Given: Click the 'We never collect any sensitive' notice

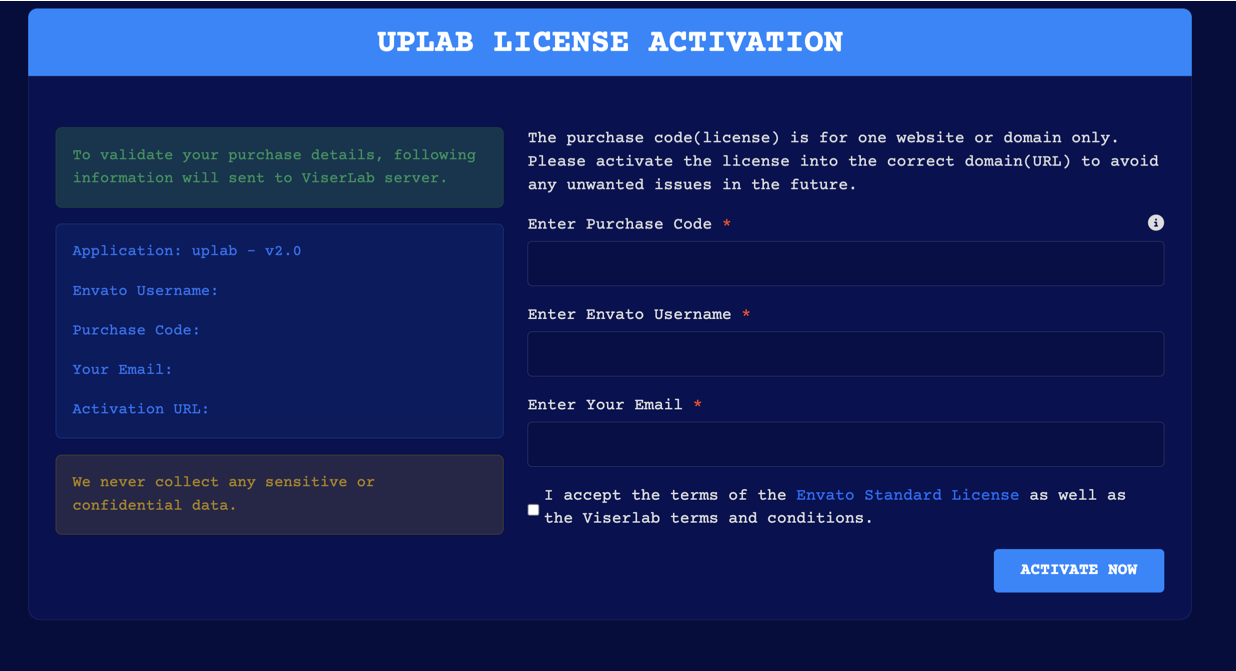Looking at the screenshot, I should (279, 494).
